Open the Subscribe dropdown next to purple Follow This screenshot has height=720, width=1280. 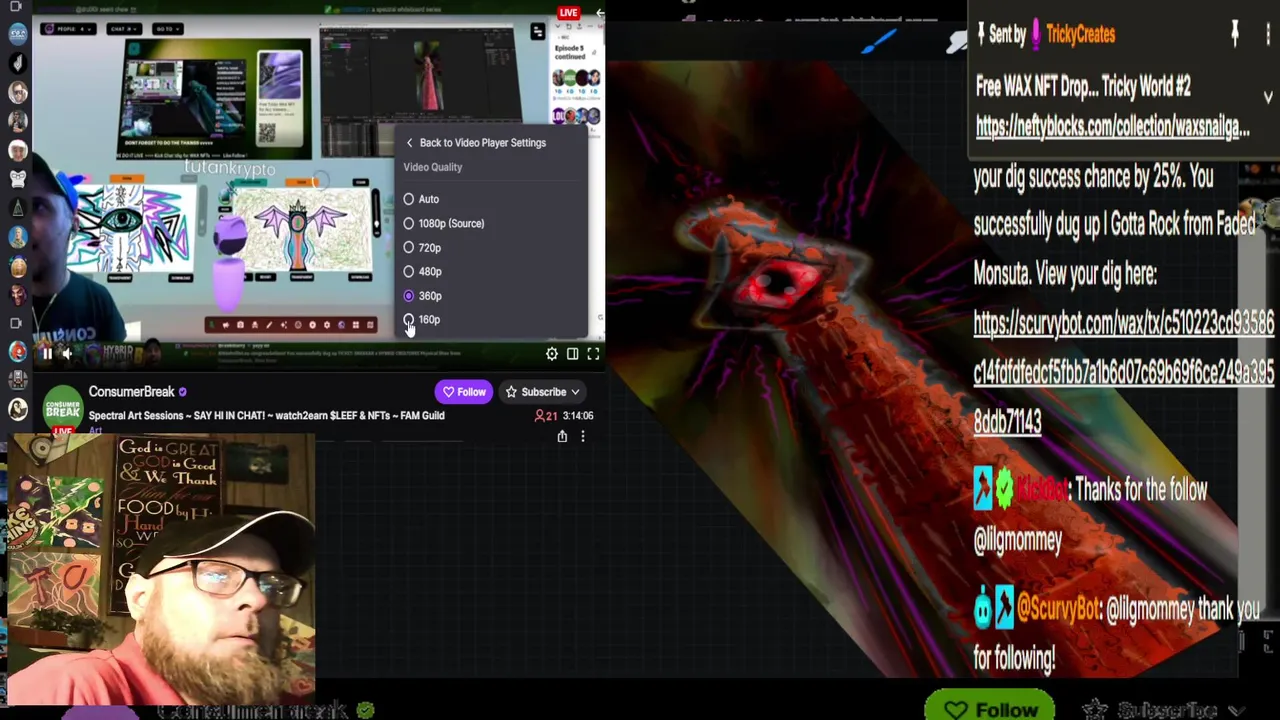pyautogui.click(x=543, y=392)
